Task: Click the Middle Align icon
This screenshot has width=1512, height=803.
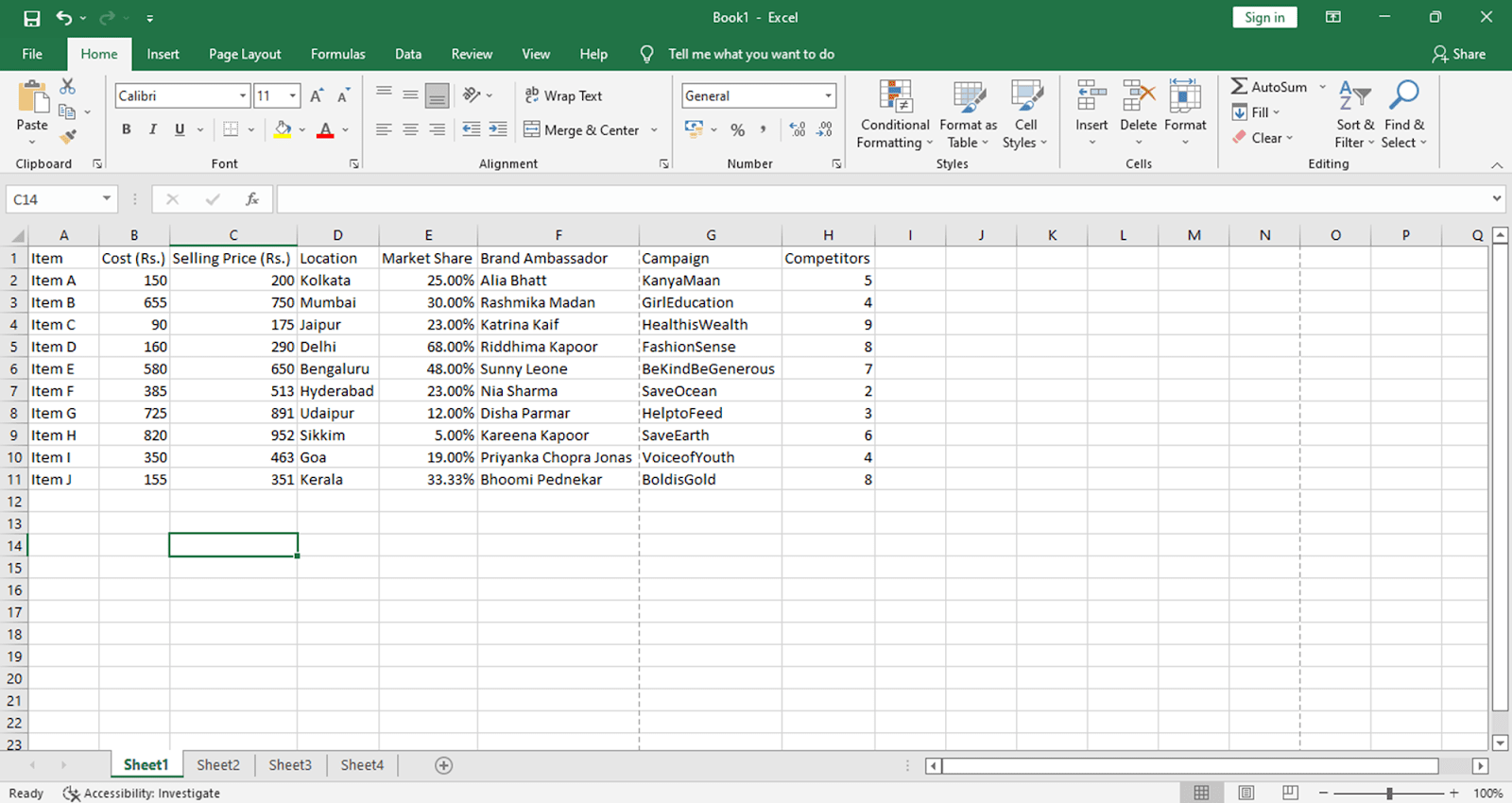Action: (x=410, y=94)
